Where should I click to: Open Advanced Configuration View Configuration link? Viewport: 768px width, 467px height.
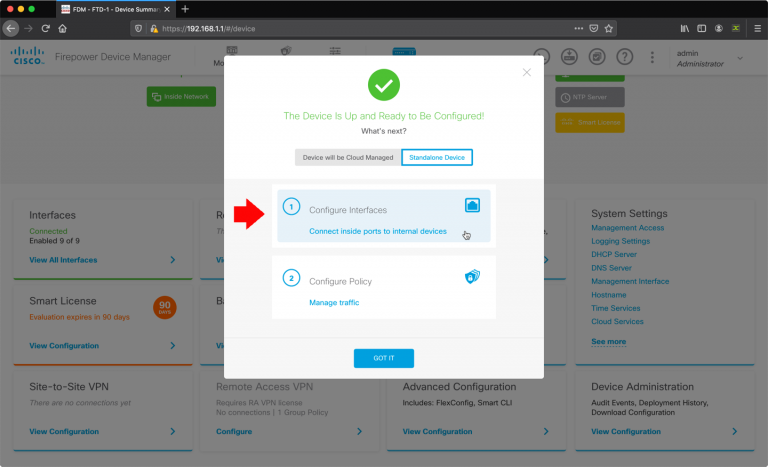click(x=437, y=431)
